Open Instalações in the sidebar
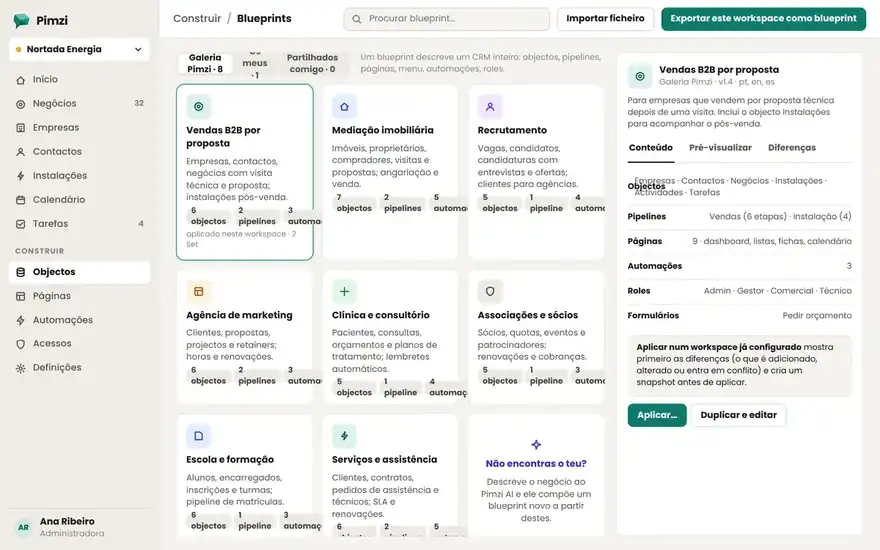 pos(79,176)
